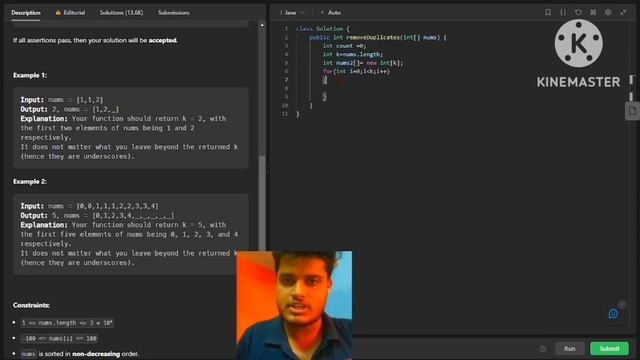Click the '-100 <= nums[i] <= 100' constraint

[x=59, y=338]
